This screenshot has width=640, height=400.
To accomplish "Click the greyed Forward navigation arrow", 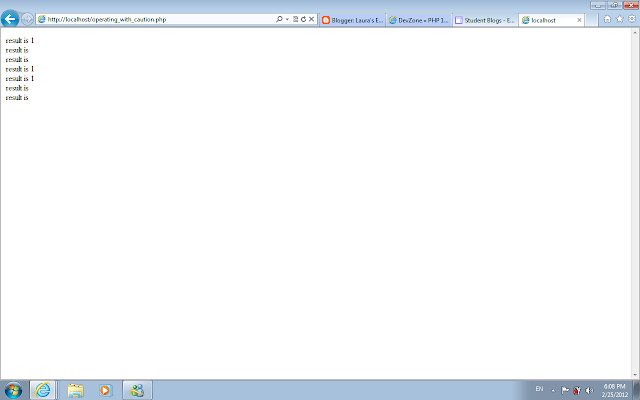I will pyautogui.click(x=27, y=19).
